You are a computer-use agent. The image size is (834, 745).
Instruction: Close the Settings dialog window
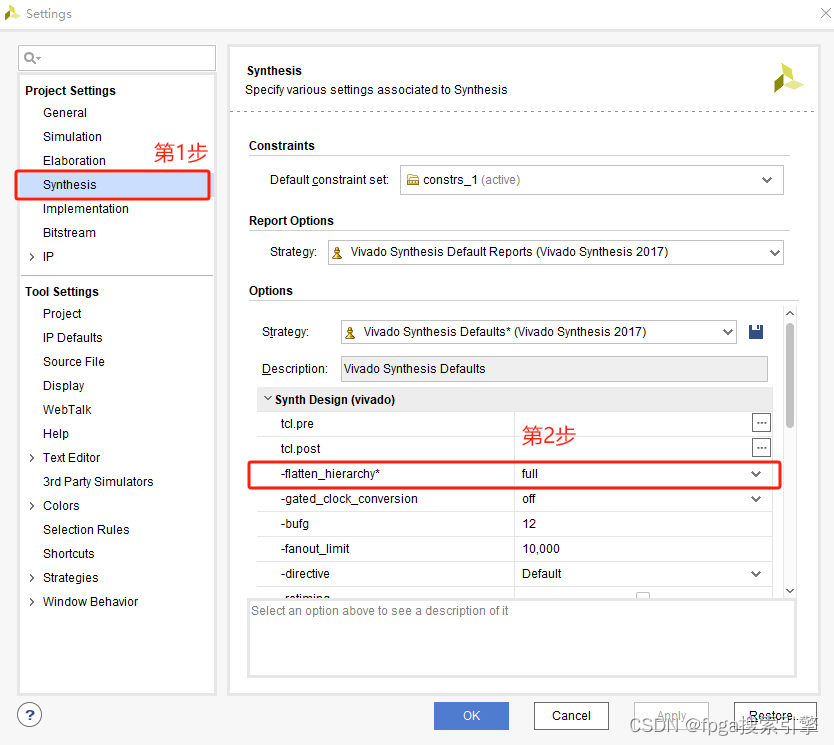click(x=825, y=13)
